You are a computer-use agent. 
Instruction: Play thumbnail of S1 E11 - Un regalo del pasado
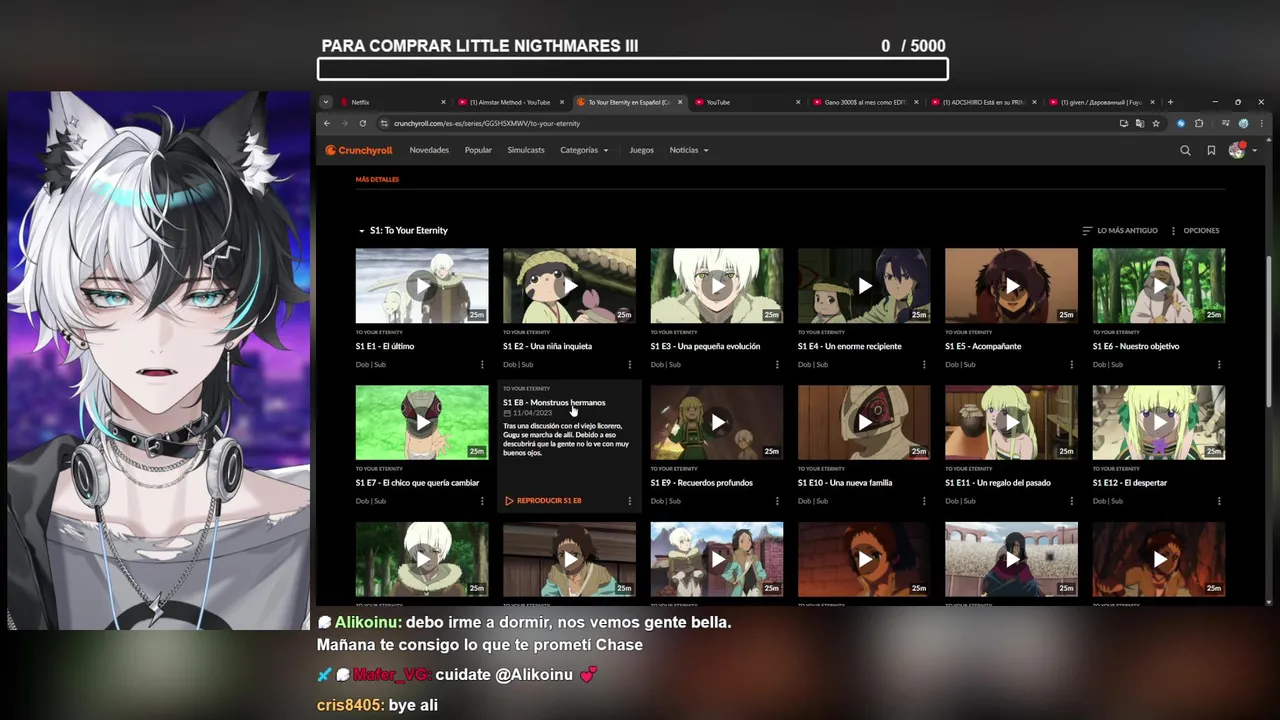click(x=1012, y=422)
